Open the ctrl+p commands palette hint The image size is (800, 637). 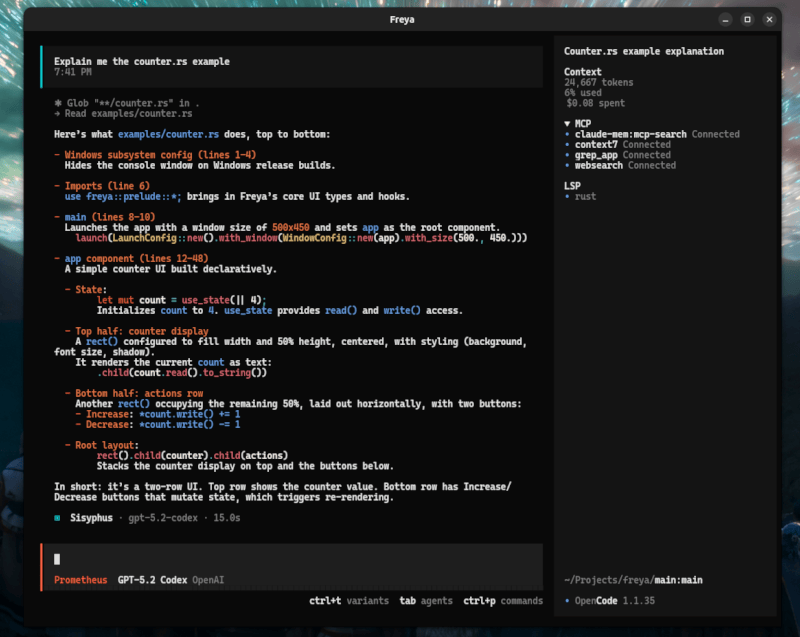503,601
